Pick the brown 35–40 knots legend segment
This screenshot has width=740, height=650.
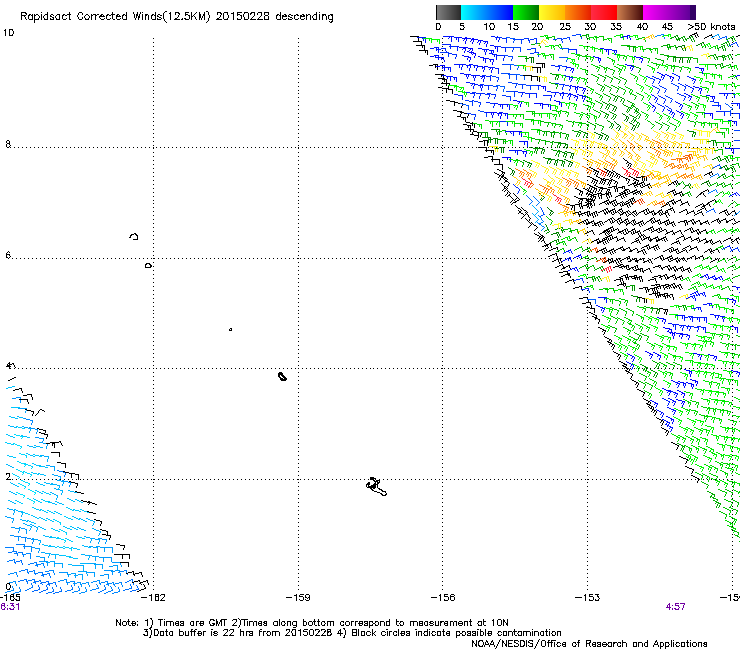[x=630, y=12]
